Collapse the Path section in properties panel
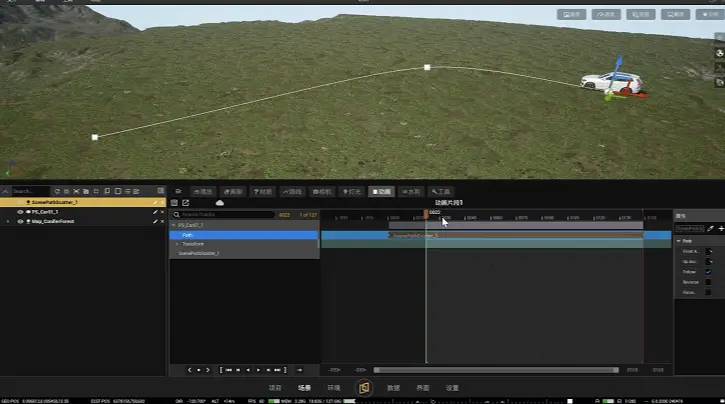Screen dimensions: 725x404 coord(679,241)
